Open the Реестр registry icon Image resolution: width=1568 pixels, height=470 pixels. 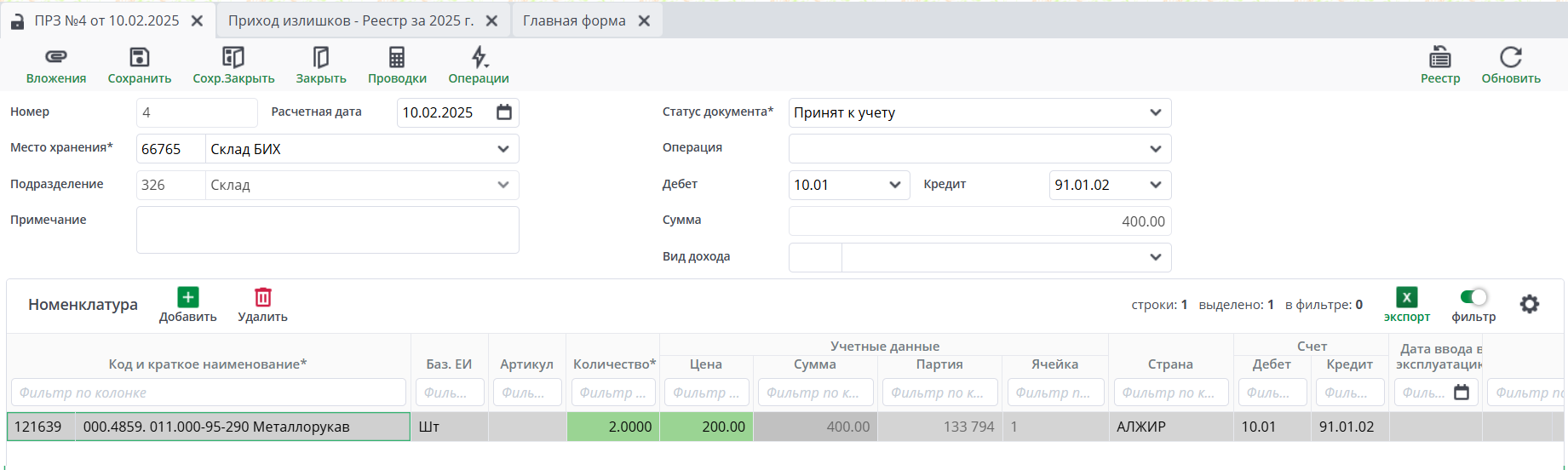1439,58
